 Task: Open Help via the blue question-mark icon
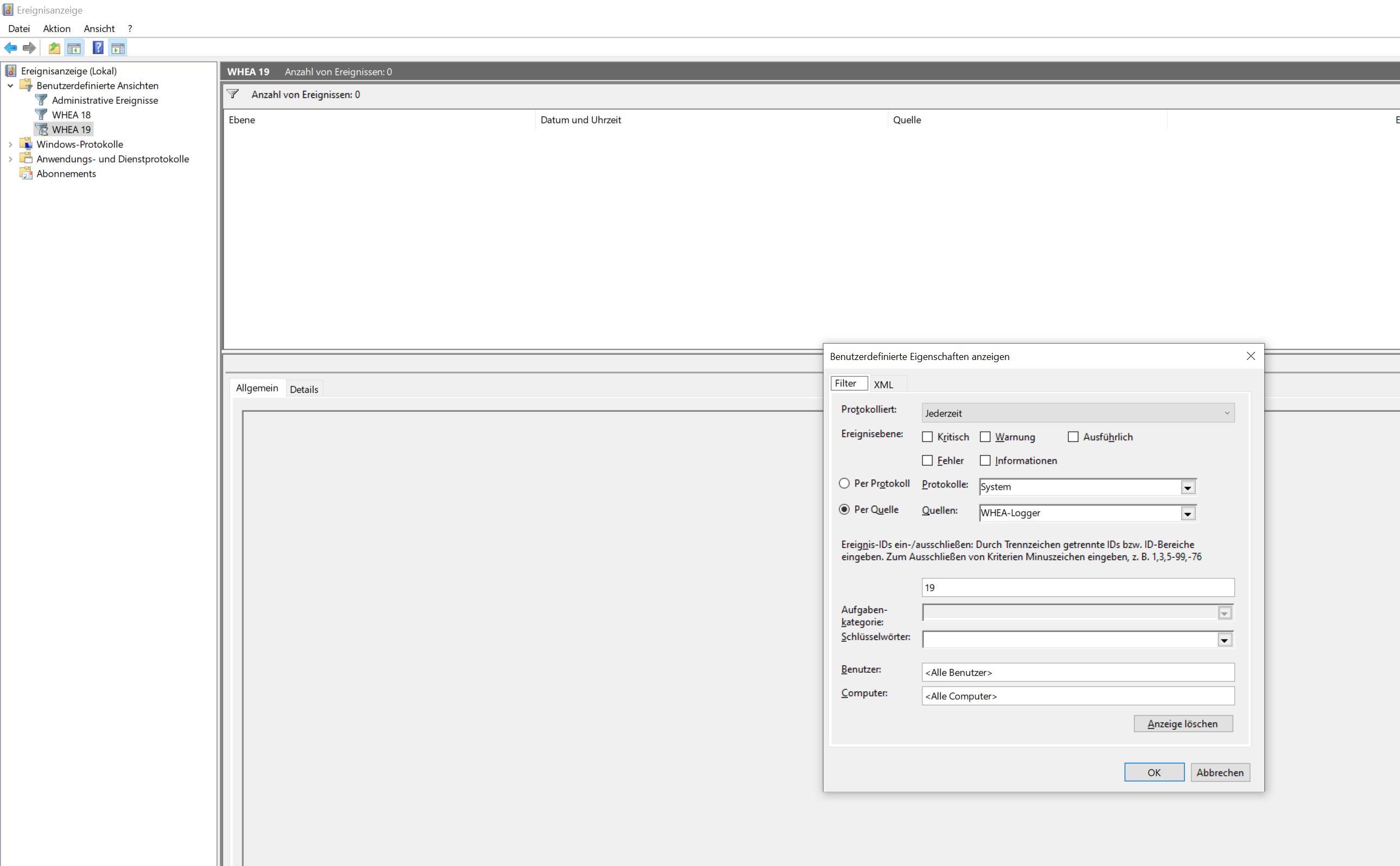98,48
